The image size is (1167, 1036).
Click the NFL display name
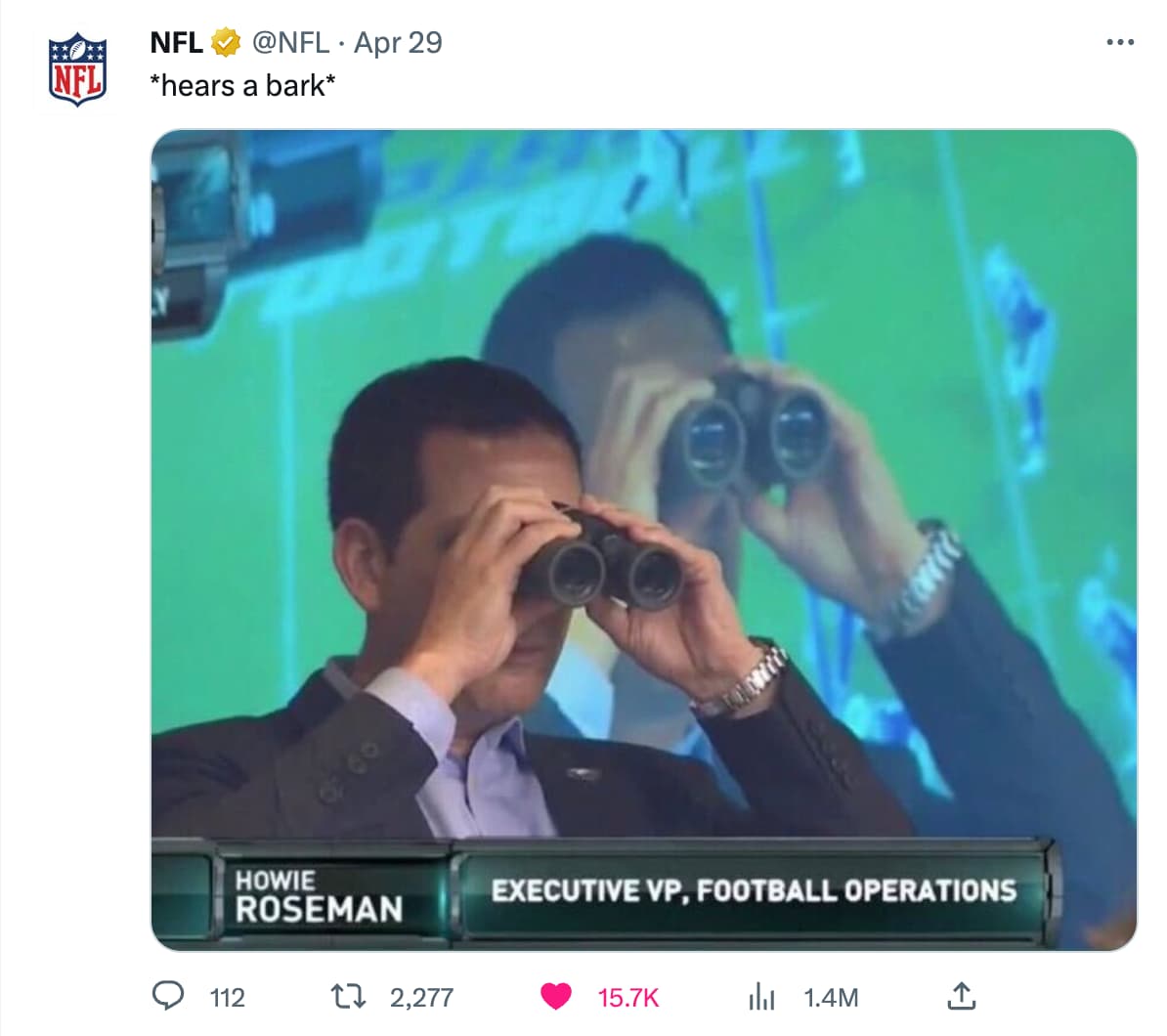pos(176,42)
